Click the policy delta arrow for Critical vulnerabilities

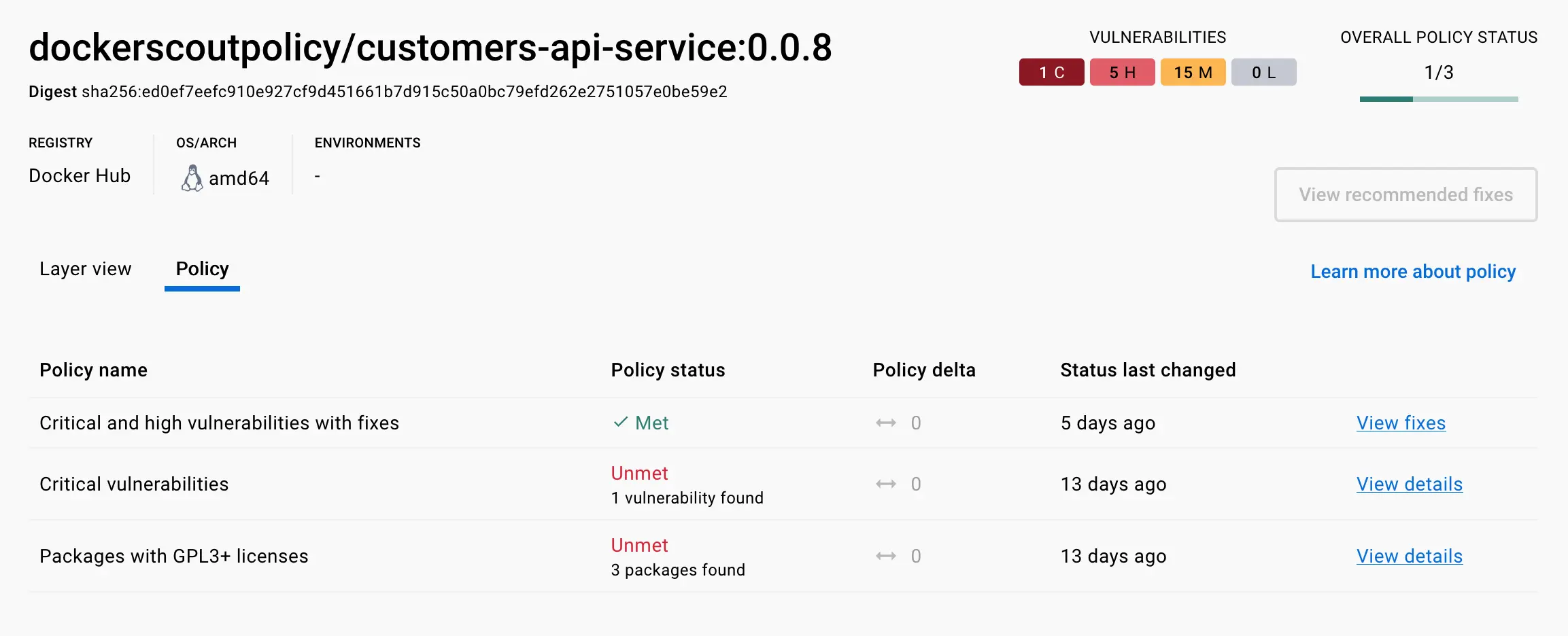pyautogui.click(x=886, y=484)
